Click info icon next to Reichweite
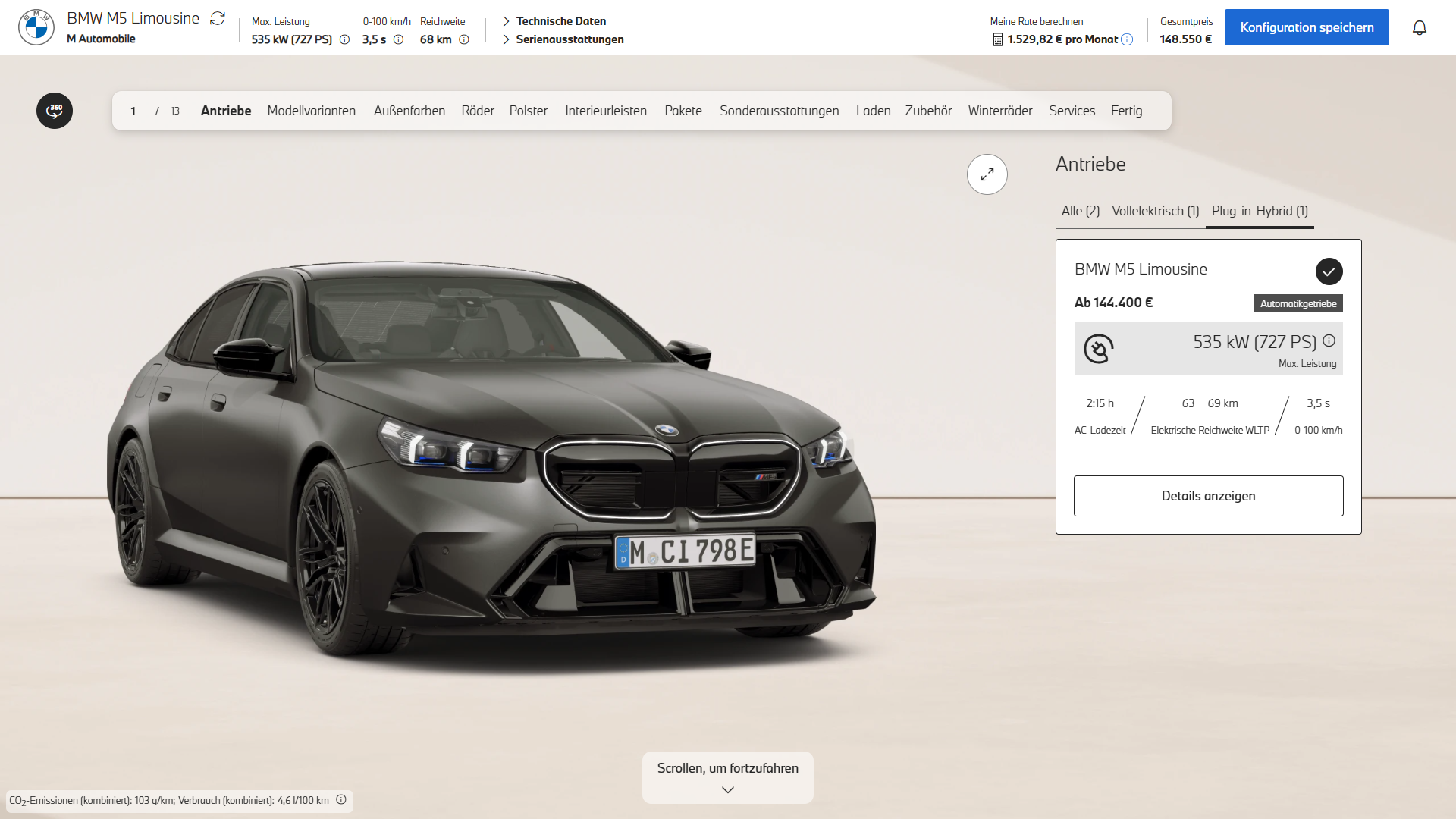The image size is (1456, 819). tap(464, 39)
